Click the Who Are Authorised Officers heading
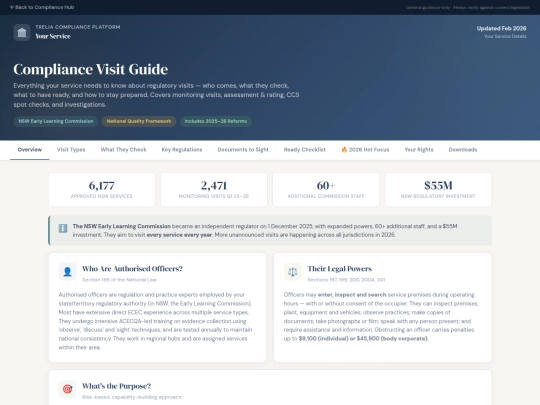The image size is (540, 405). (x=132, y=269)
